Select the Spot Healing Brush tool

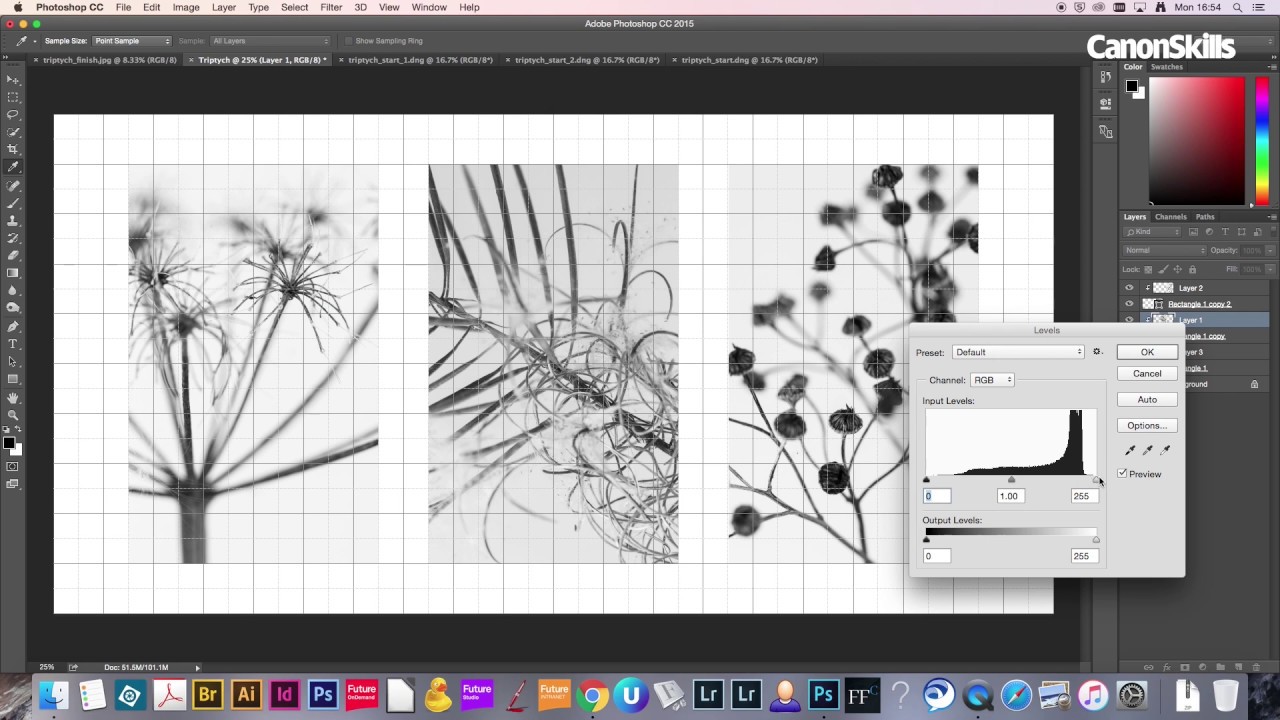pyautogui.click(x=13, y=185)
